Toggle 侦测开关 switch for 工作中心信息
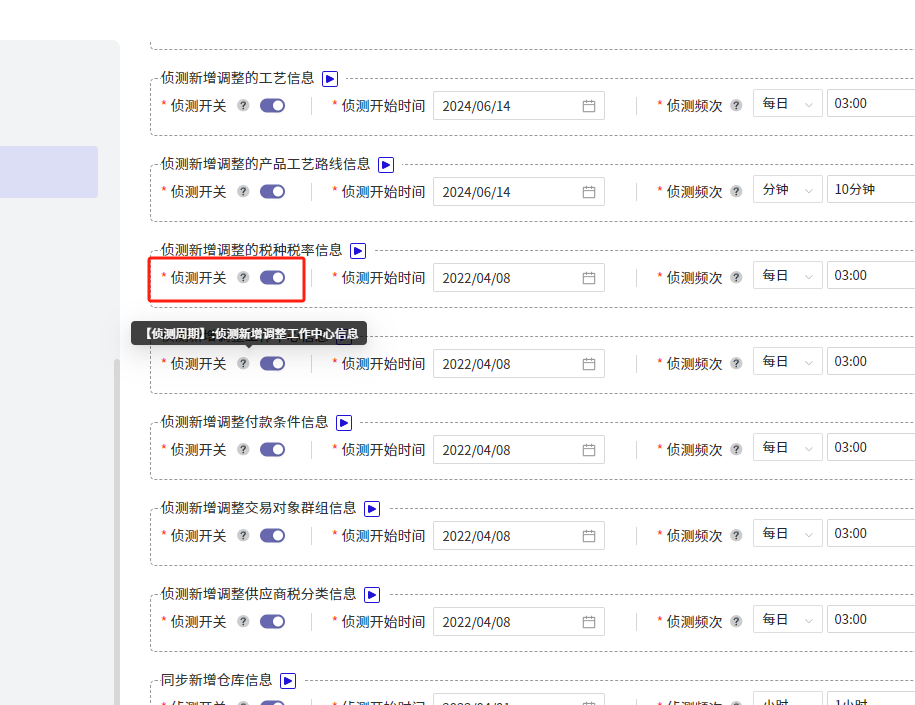Screen dimensions: 915x705 click(273, 364)
